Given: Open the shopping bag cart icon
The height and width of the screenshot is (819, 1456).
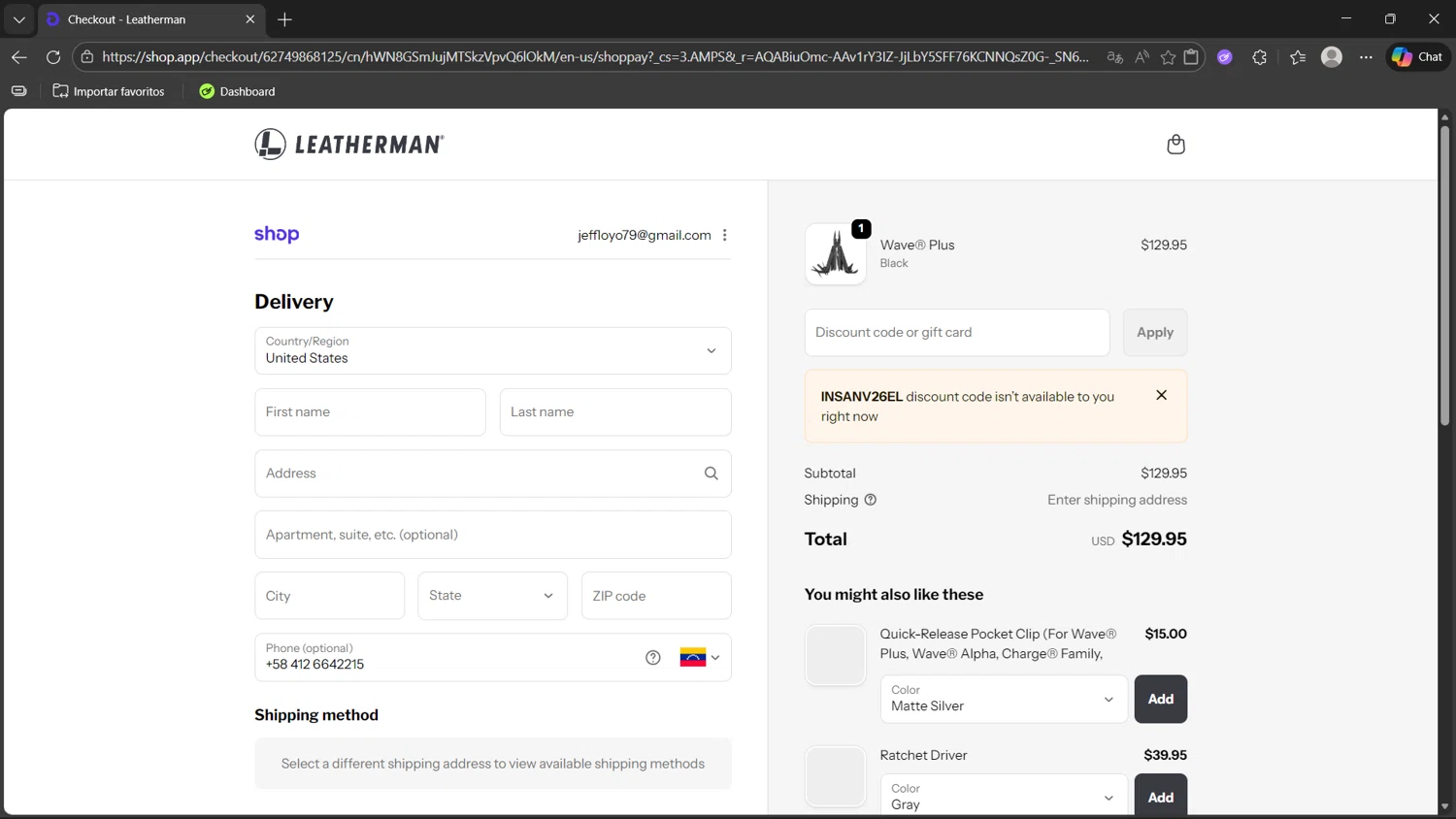Looking at the screenshot, I should (x=1175, y=145).
